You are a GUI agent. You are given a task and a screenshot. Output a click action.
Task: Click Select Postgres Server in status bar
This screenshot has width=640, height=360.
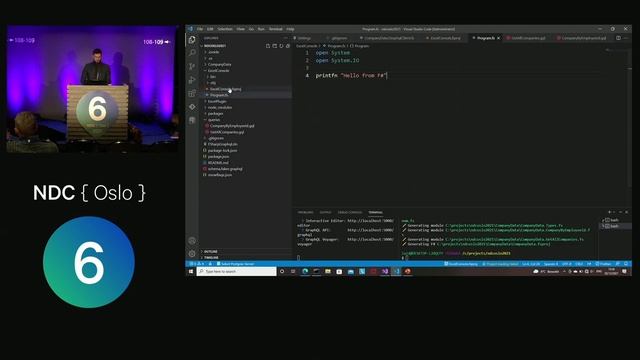point(236,264)
